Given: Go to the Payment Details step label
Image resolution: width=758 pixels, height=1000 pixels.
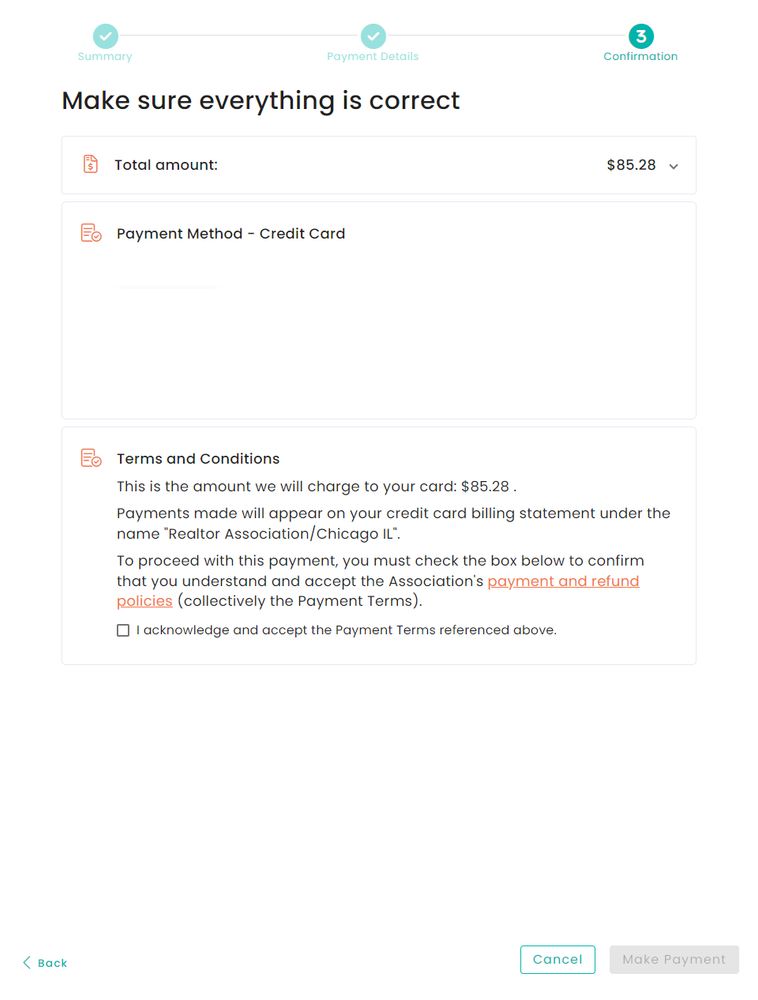Looking at the screenshot, I should tap(373, 56).
